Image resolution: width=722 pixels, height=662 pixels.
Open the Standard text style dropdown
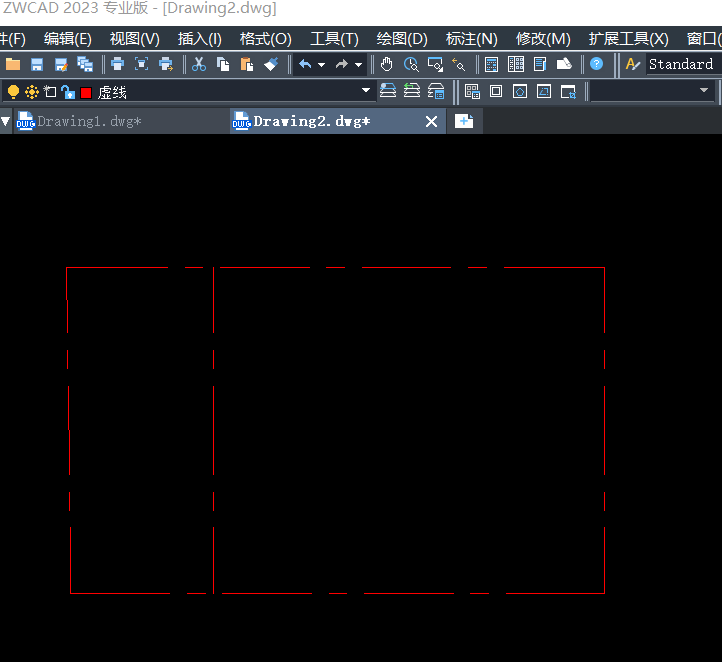(683, 64)
